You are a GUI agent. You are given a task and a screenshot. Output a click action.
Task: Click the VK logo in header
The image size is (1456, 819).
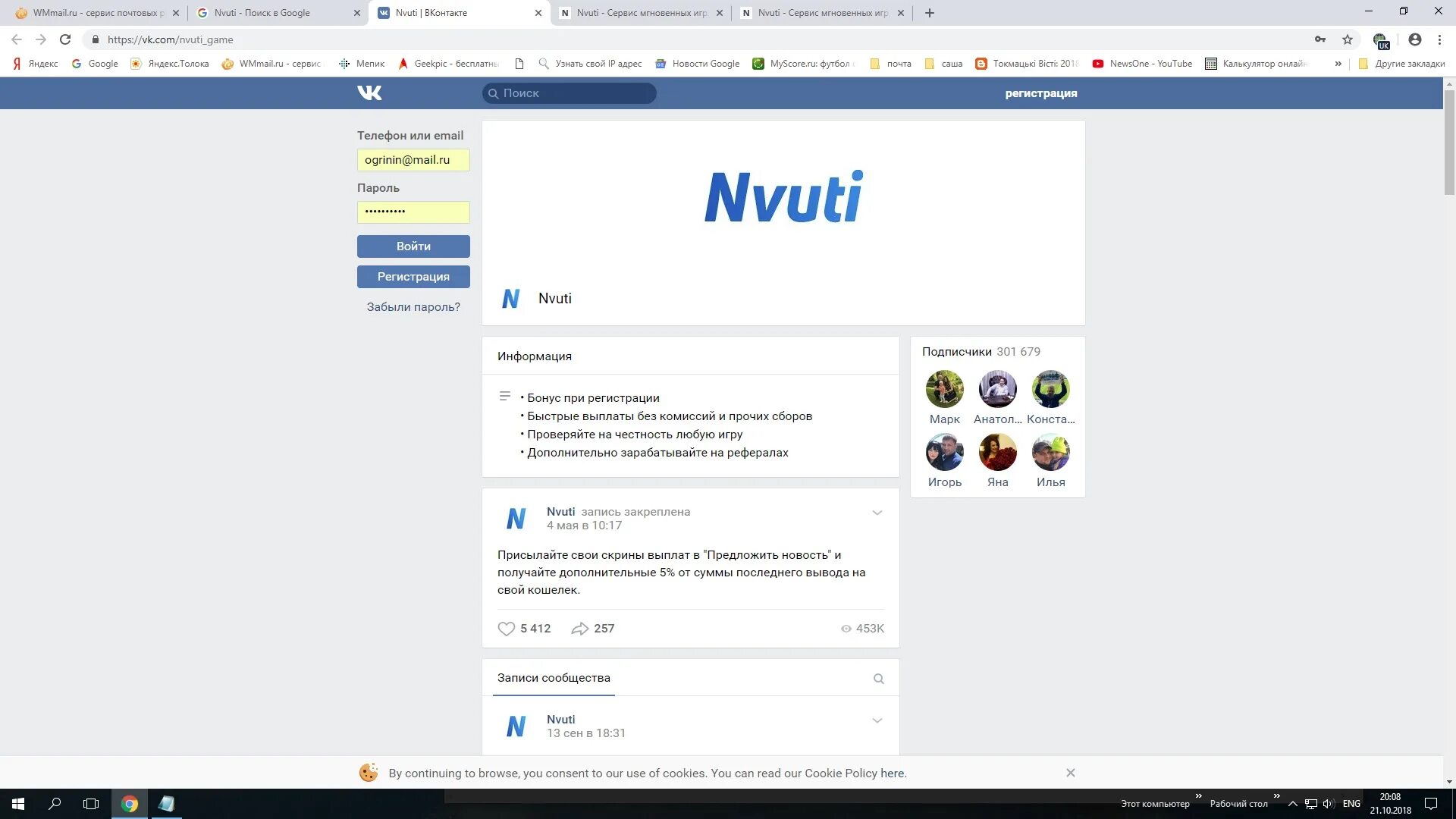pyautogui.click(x=369, y=93)
